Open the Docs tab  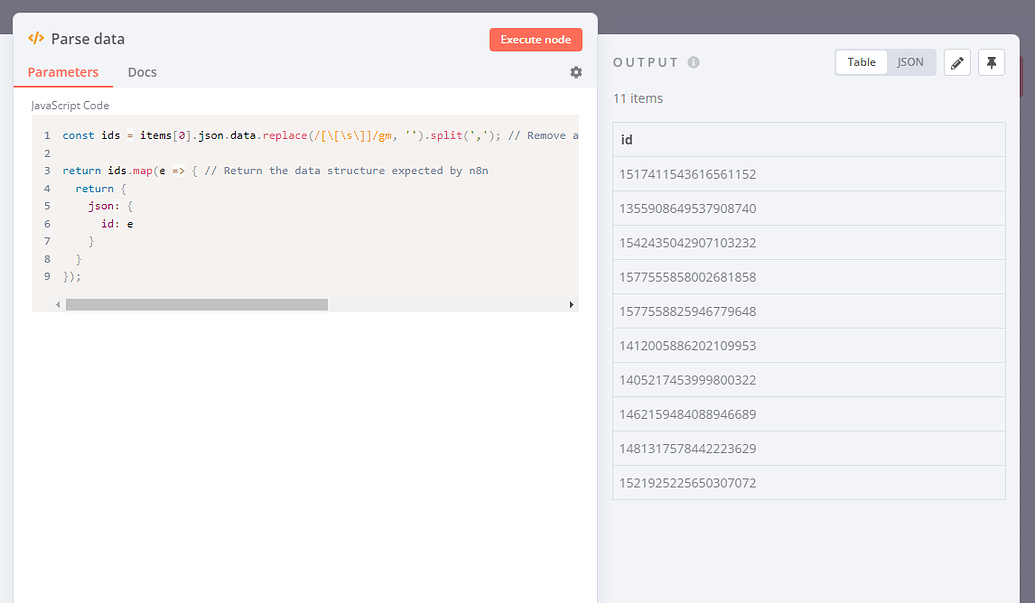click(x=142, y=72)
